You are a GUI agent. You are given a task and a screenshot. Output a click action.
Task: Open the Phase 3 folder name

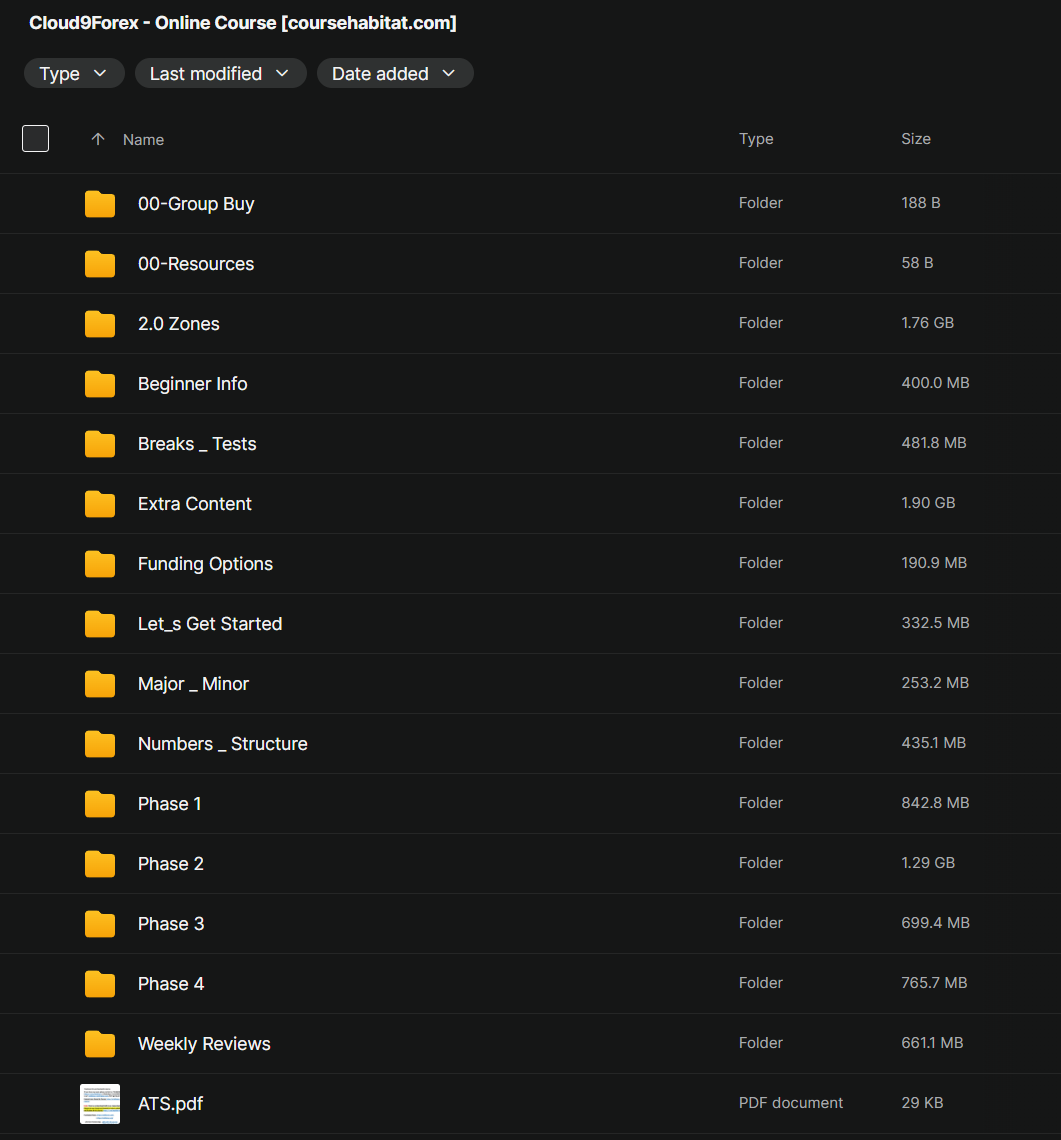point(171,924)
